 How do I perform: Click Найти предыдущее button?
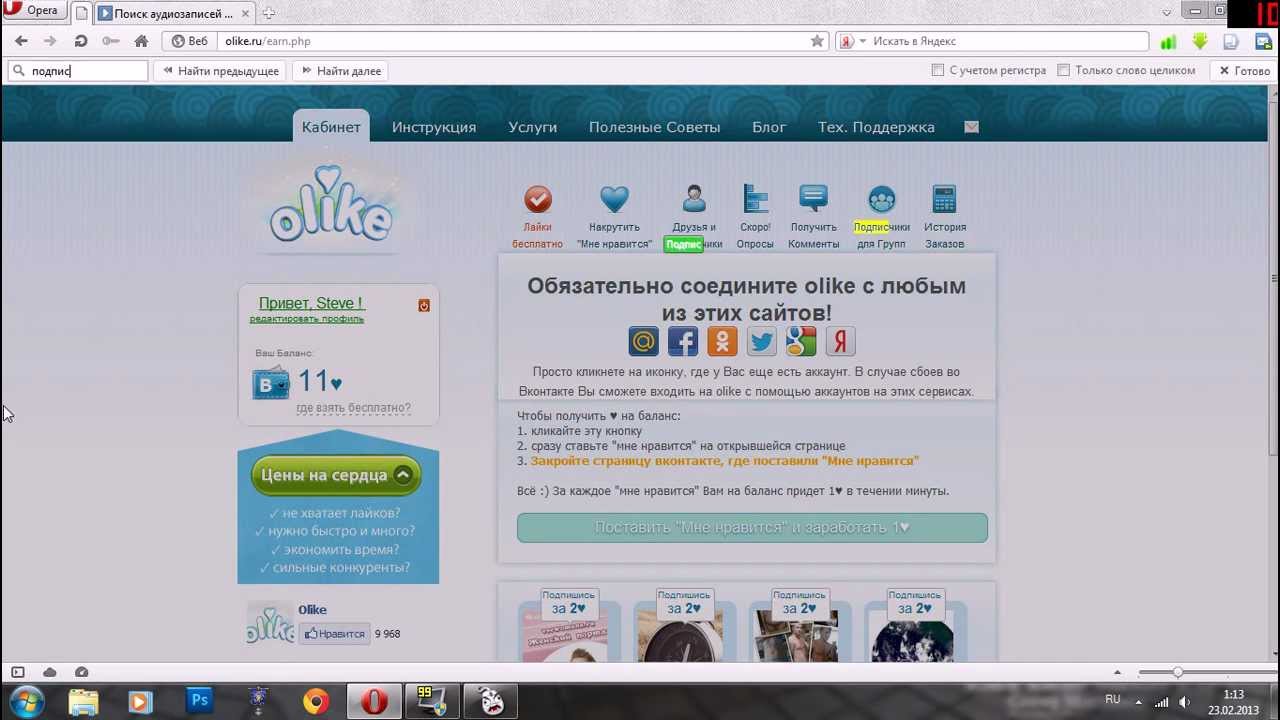(x=221, y=71)
